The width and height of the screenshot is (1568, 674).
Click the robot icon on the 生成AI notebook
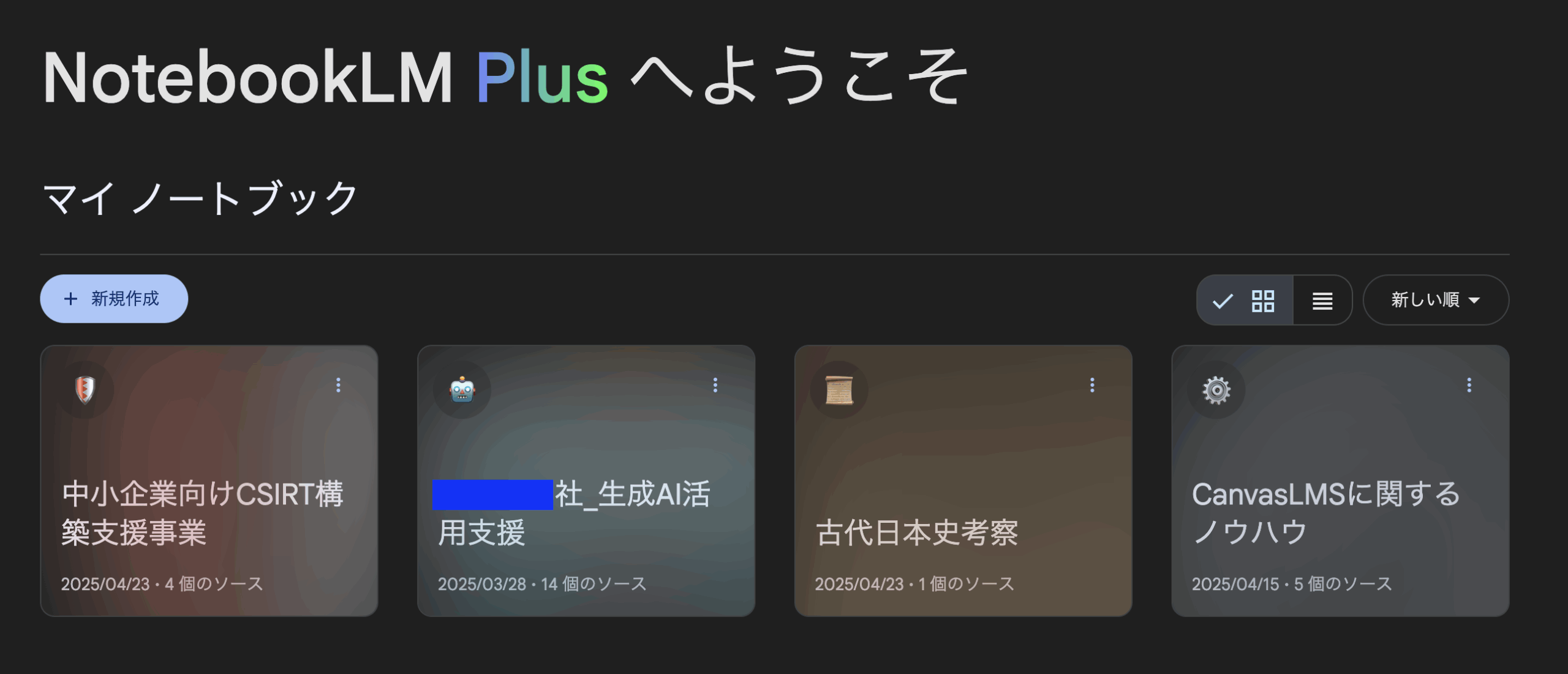click(462, 390)
